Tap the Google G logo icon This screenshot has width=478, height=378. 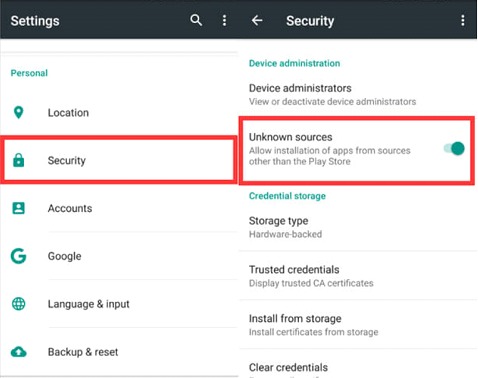[19, 256]
